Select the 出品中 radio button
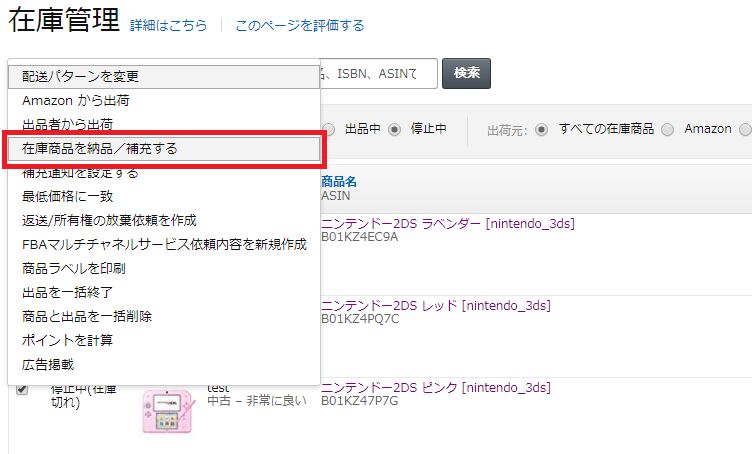The image size is (752, 454). pos(329,129)
